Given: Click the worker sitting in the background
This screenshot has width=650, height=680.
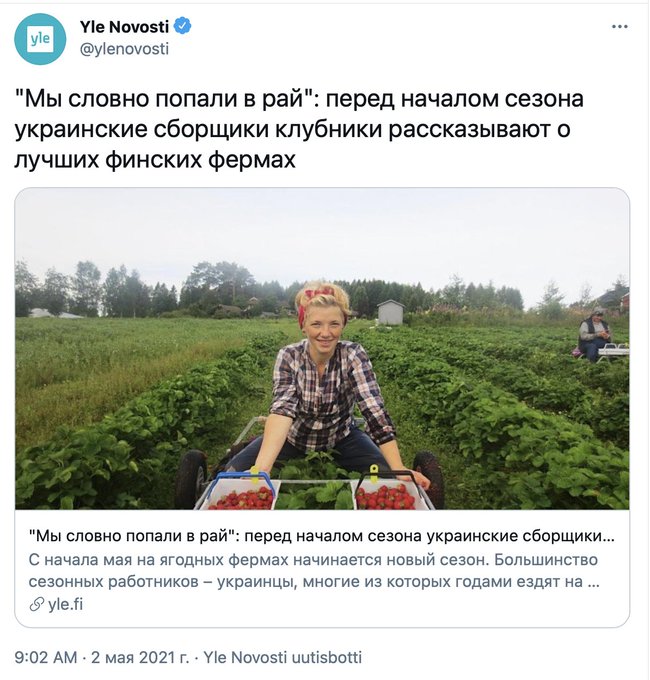Looking at the screenshot, I should pos(594,335).
